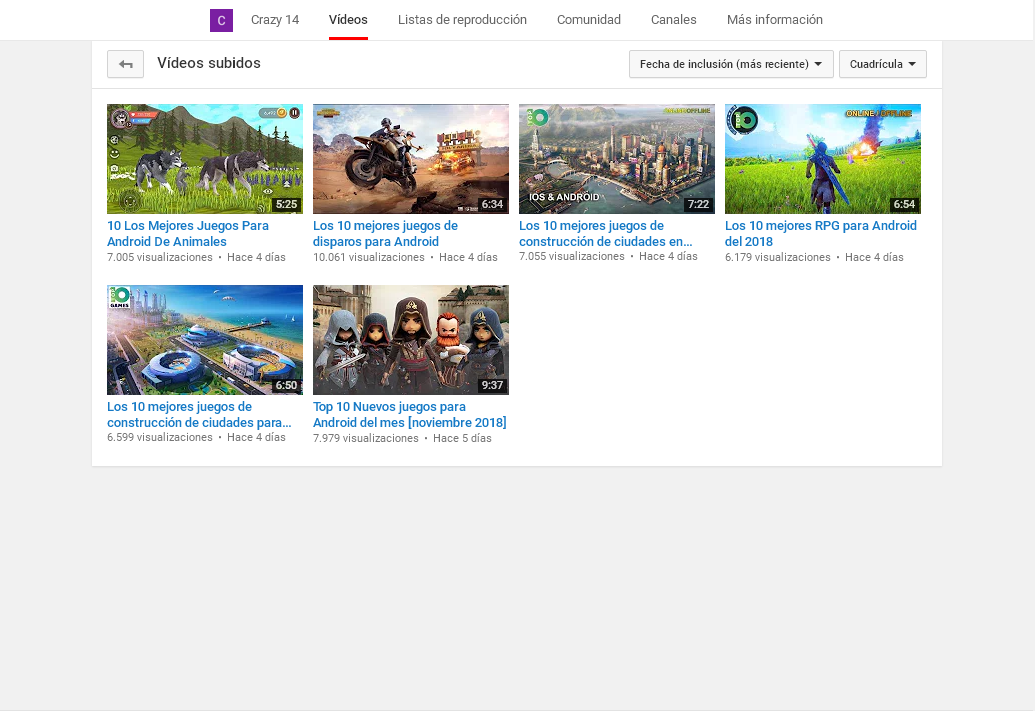
Task: Click the purple C channel avatar icon
Action: [x=221, y=20]
